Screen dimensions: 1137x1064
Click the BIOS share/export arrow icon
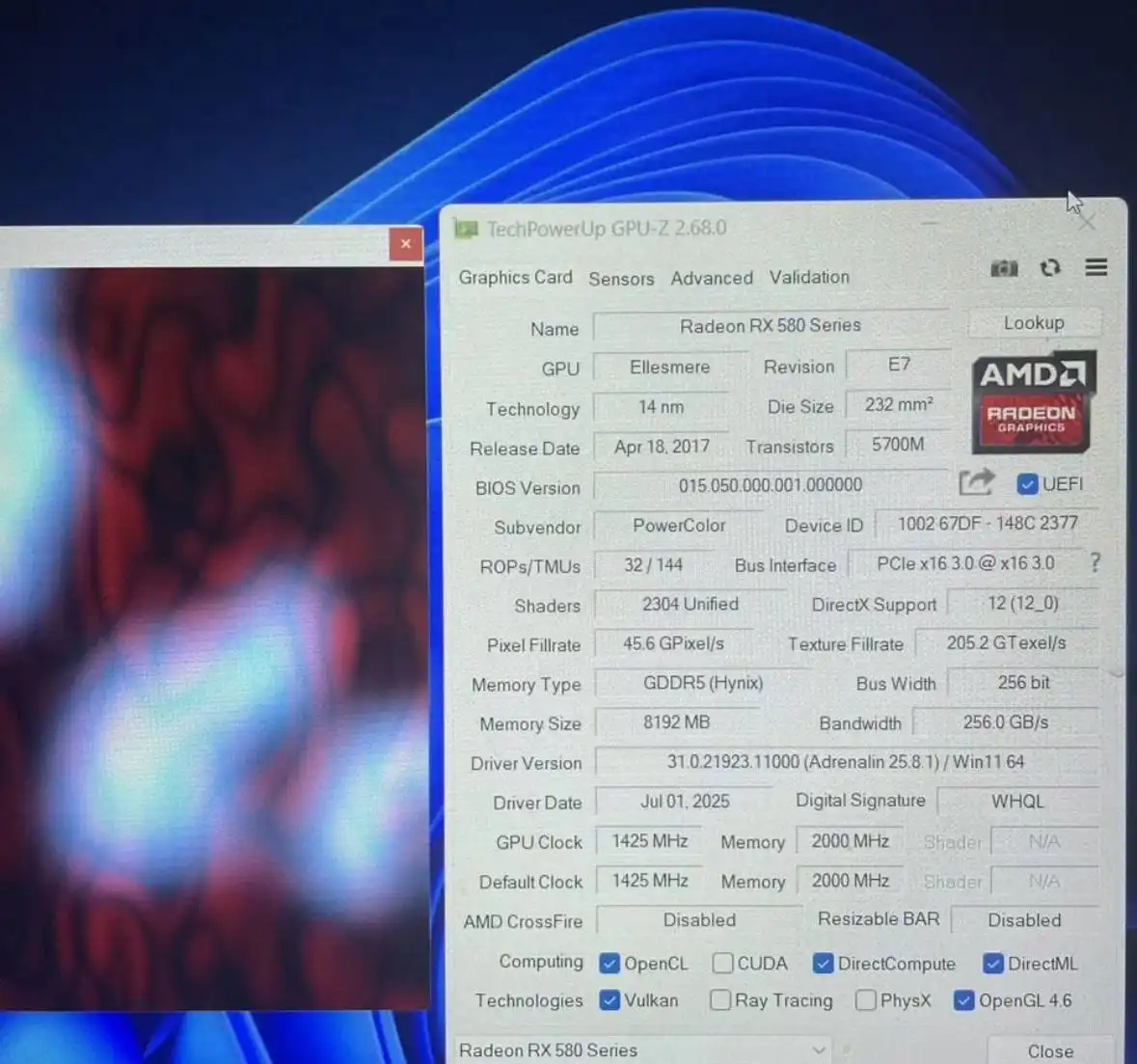click(x=976, y=482)
